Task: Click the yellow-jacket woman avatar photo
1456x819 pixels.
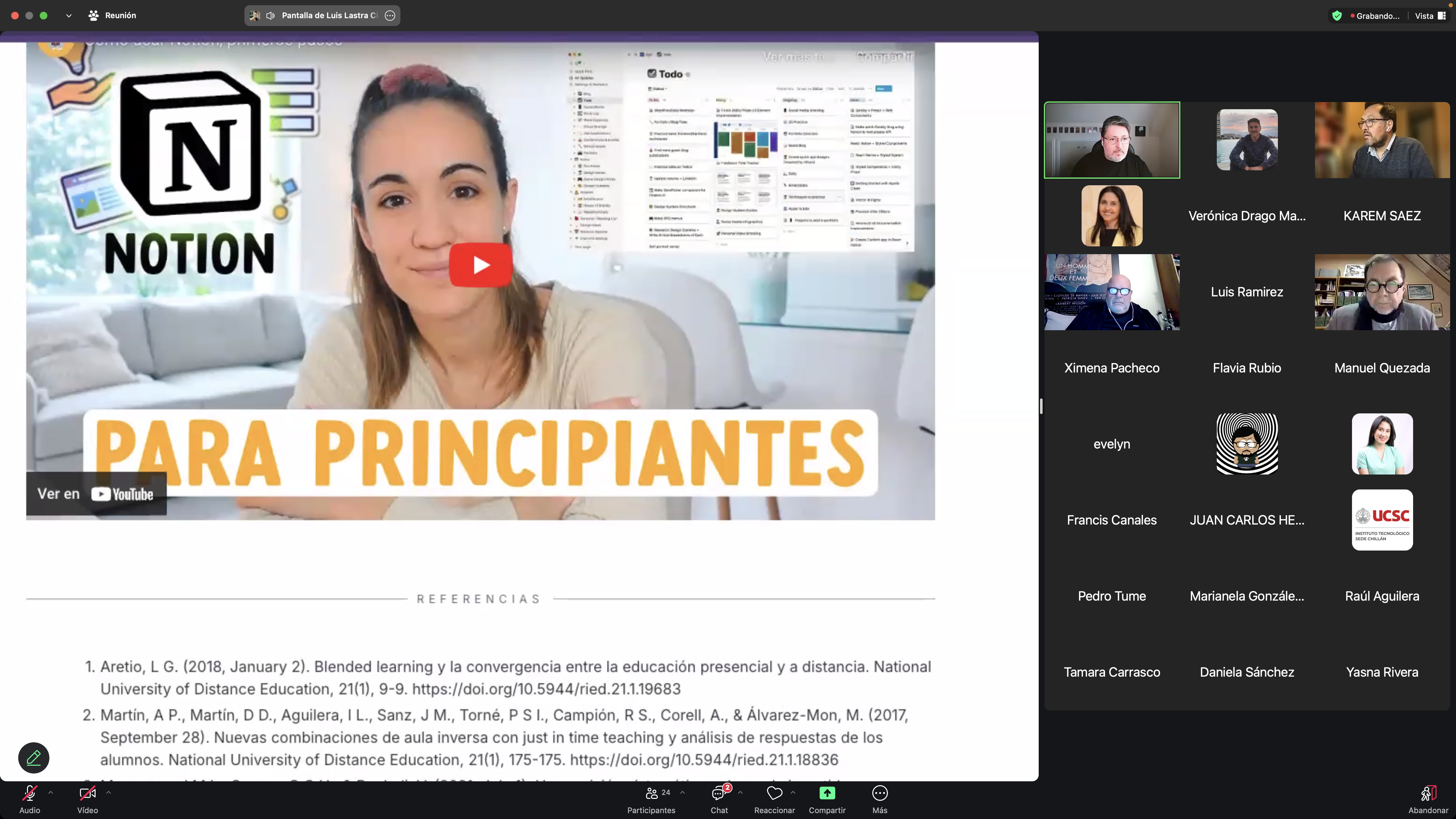Action: pos(1112,216)
